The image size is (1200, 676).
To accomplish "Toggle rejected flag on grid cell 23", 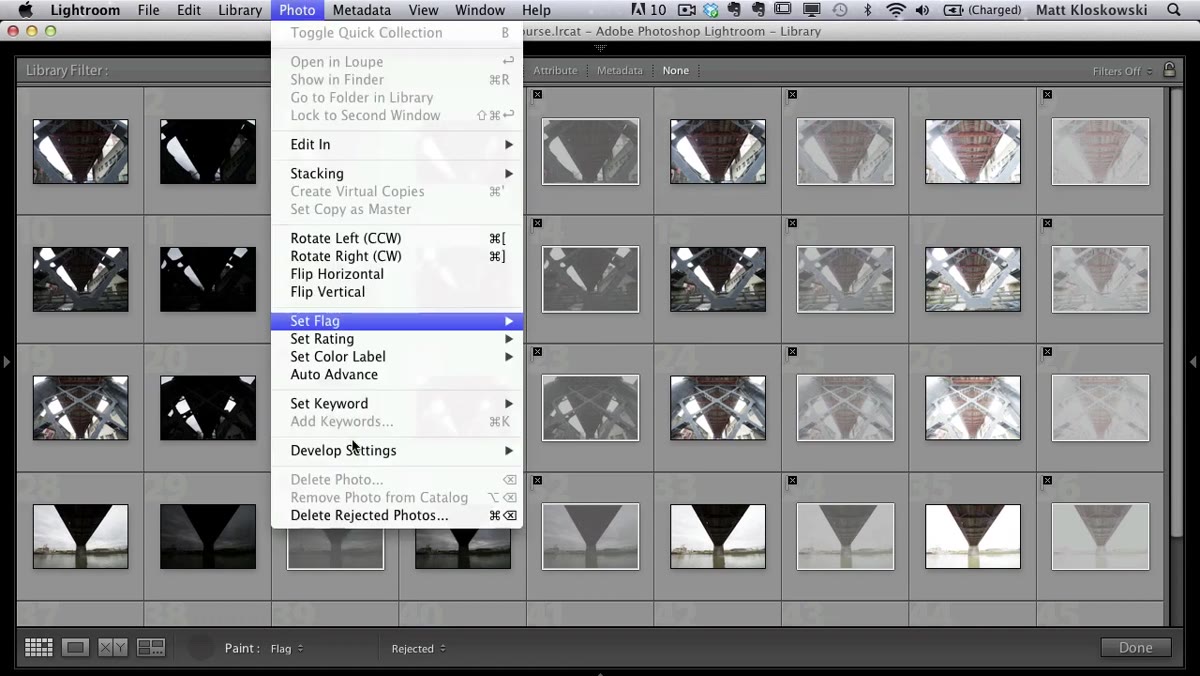I will point(537,352).
